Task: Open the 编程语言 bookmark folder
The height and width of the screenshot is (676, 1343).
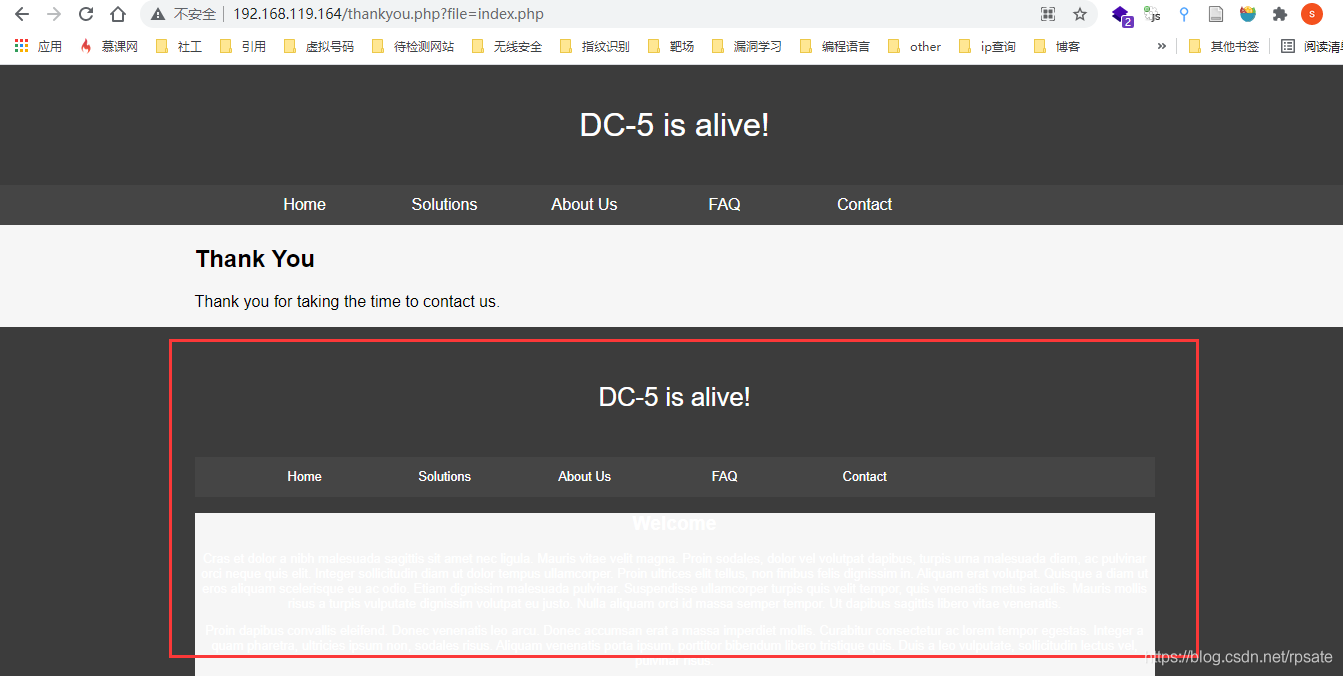Action: pyautogui.click(x=835, y=46)
